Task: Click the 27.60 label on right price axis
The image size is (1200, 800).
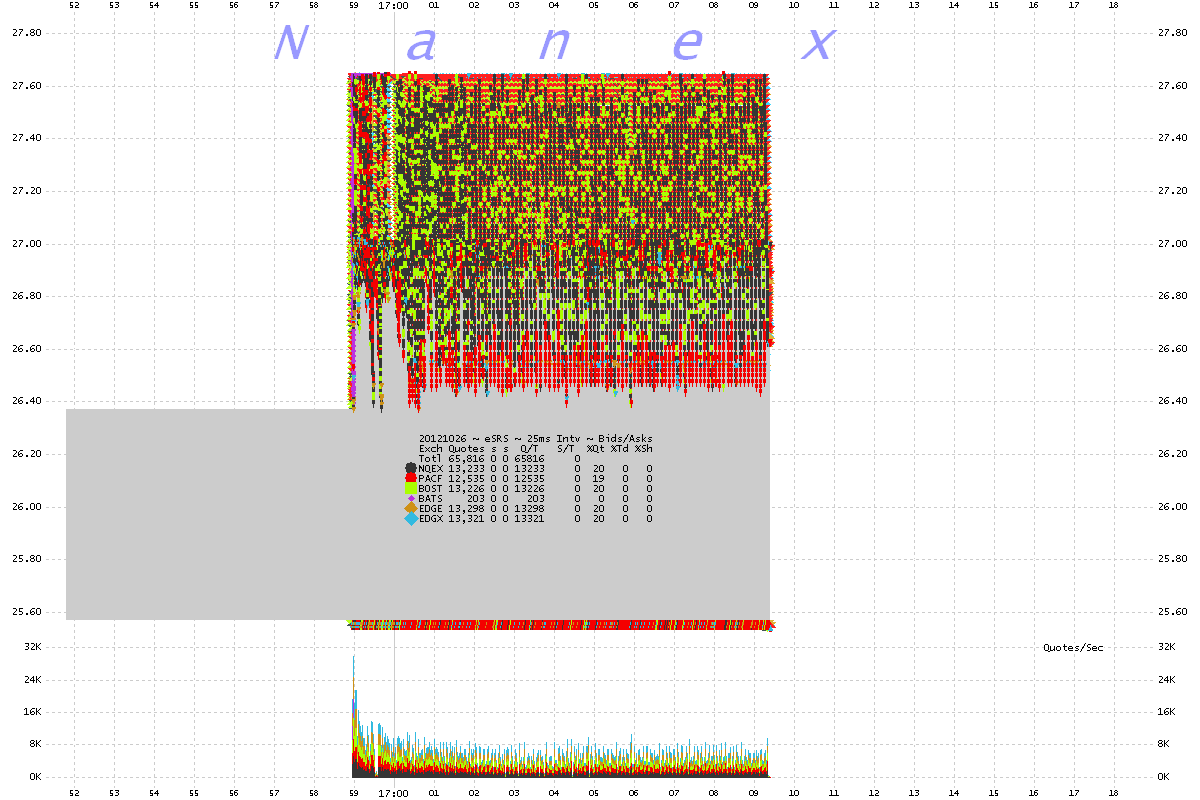Action: pos(1173,85)
